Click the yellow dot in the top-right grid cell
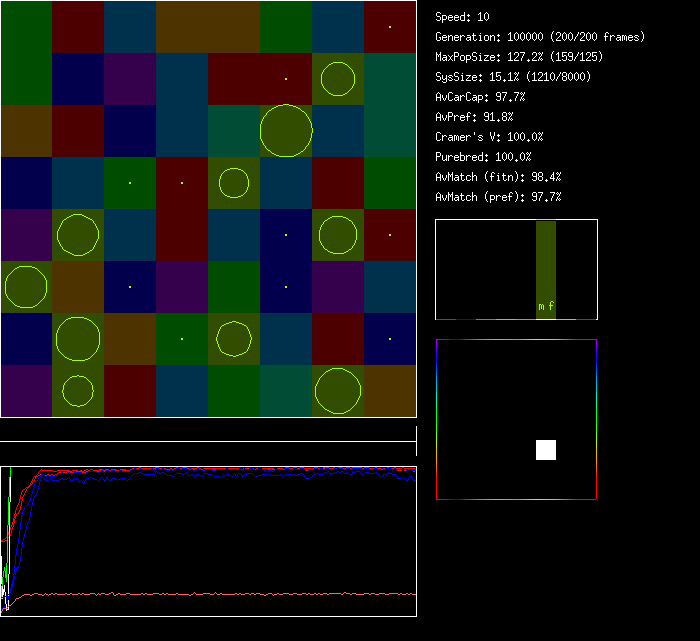 tap(390, 27)
